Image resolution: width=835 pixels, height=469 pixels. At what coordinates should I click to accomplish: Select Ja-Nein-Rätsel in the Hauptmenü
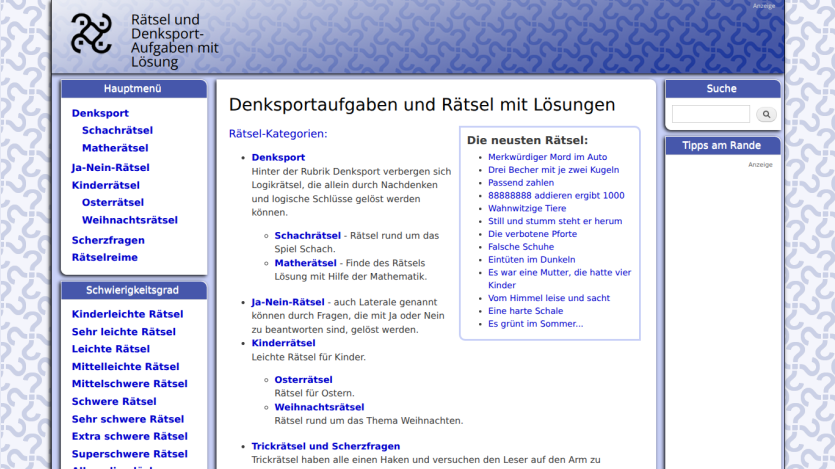click(110, 168)
